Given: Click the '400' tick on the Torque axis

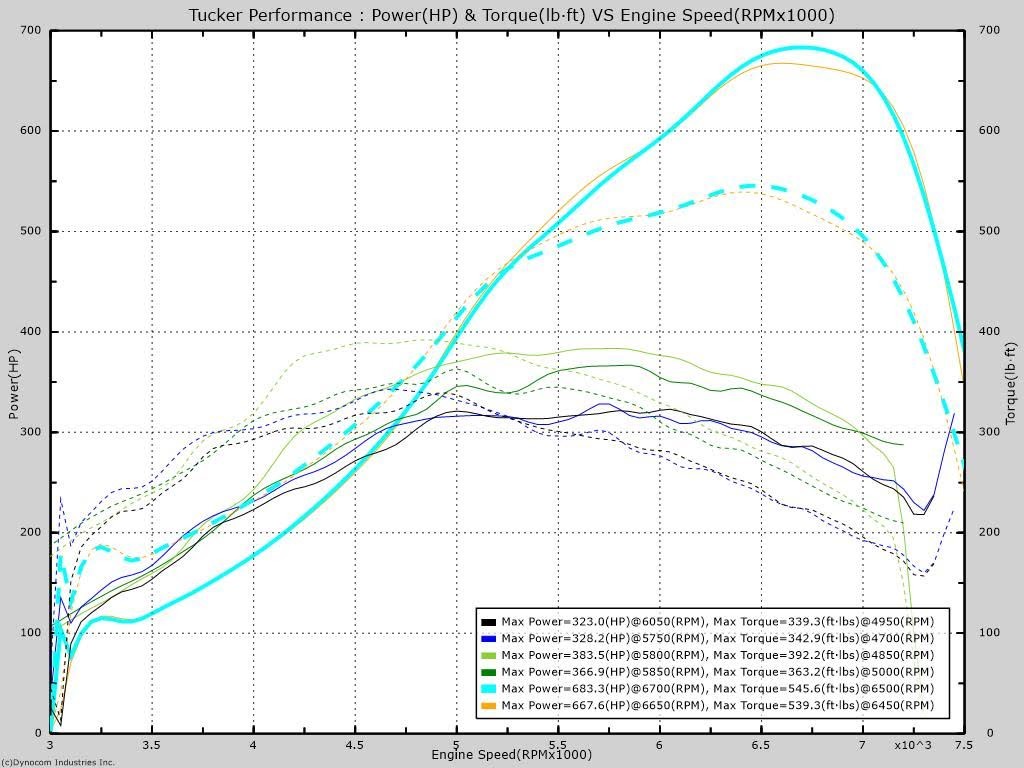Looking at the screenshot, I should (x=989, y=332).
